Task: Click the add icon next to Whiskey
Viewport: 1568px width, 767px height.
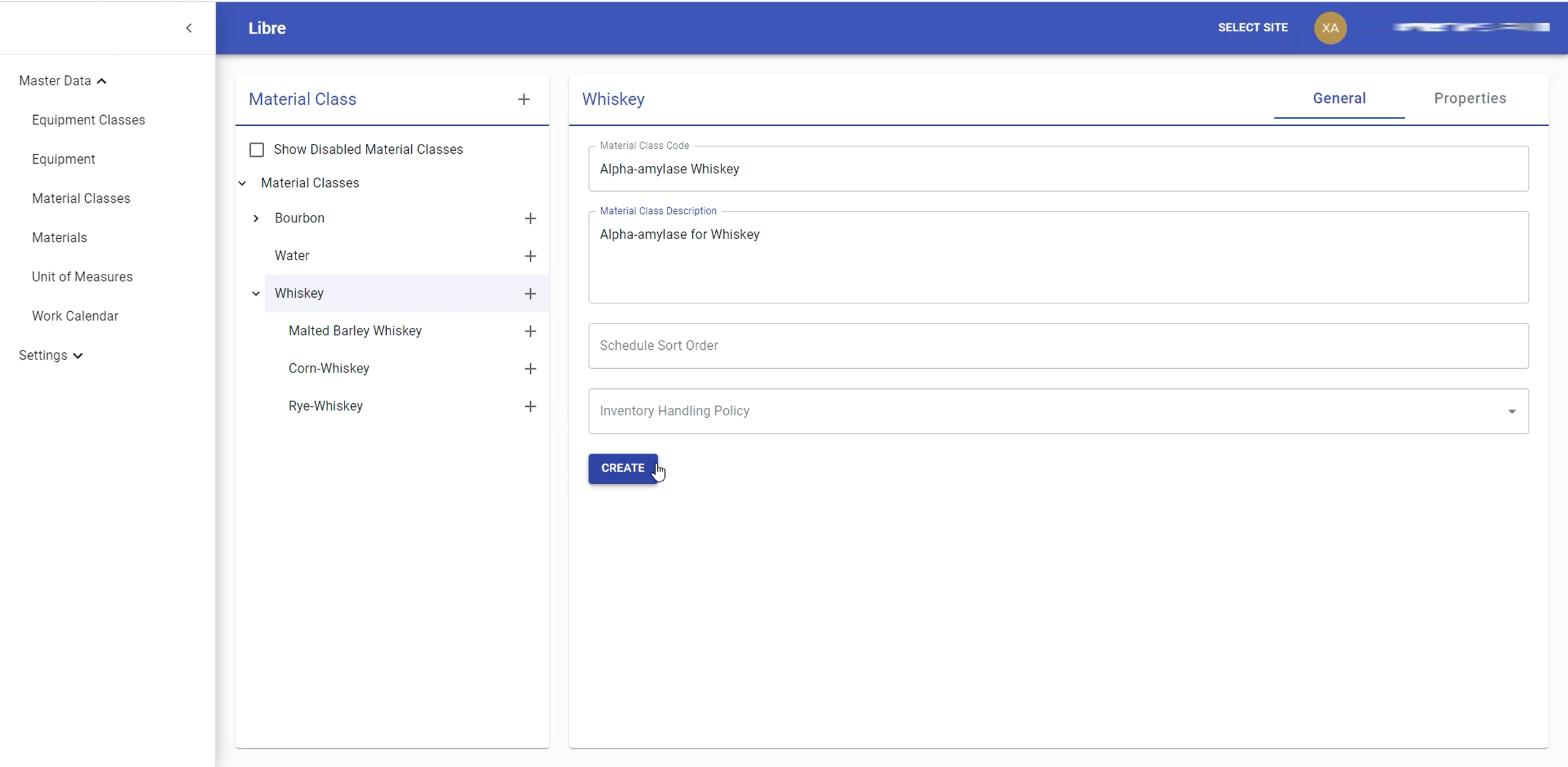Action: 530,293
